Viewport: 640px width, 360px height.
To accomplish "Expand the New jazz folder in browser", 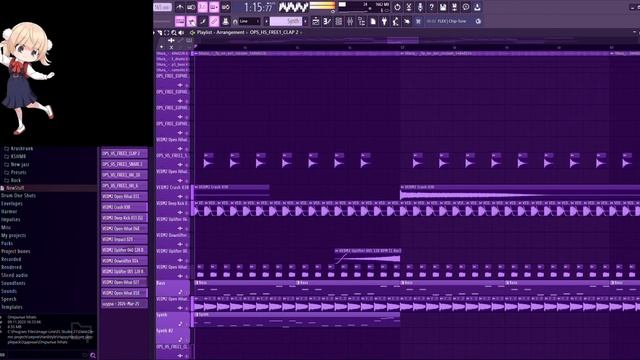I will coord(20,164).
